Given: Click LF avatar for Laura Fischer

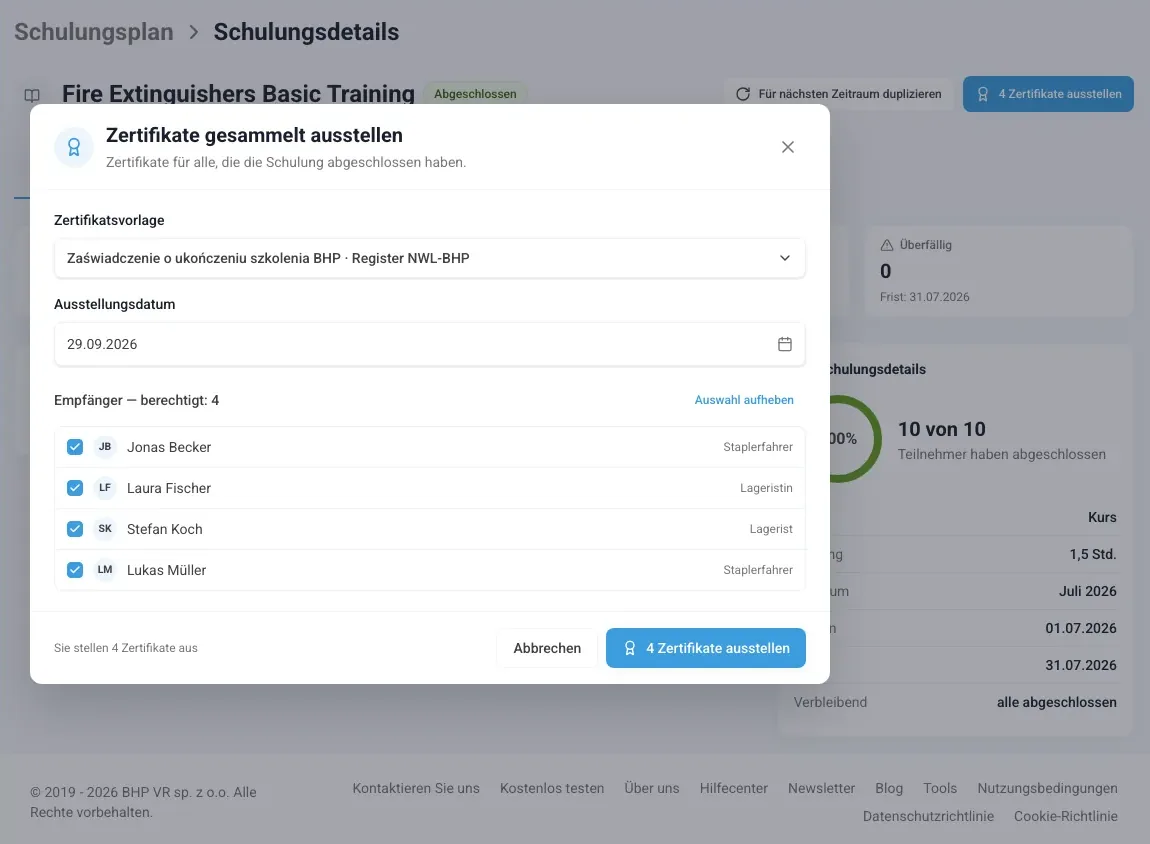Looking at the screenshot, I should pyautogui.click(x=105, y=488).
